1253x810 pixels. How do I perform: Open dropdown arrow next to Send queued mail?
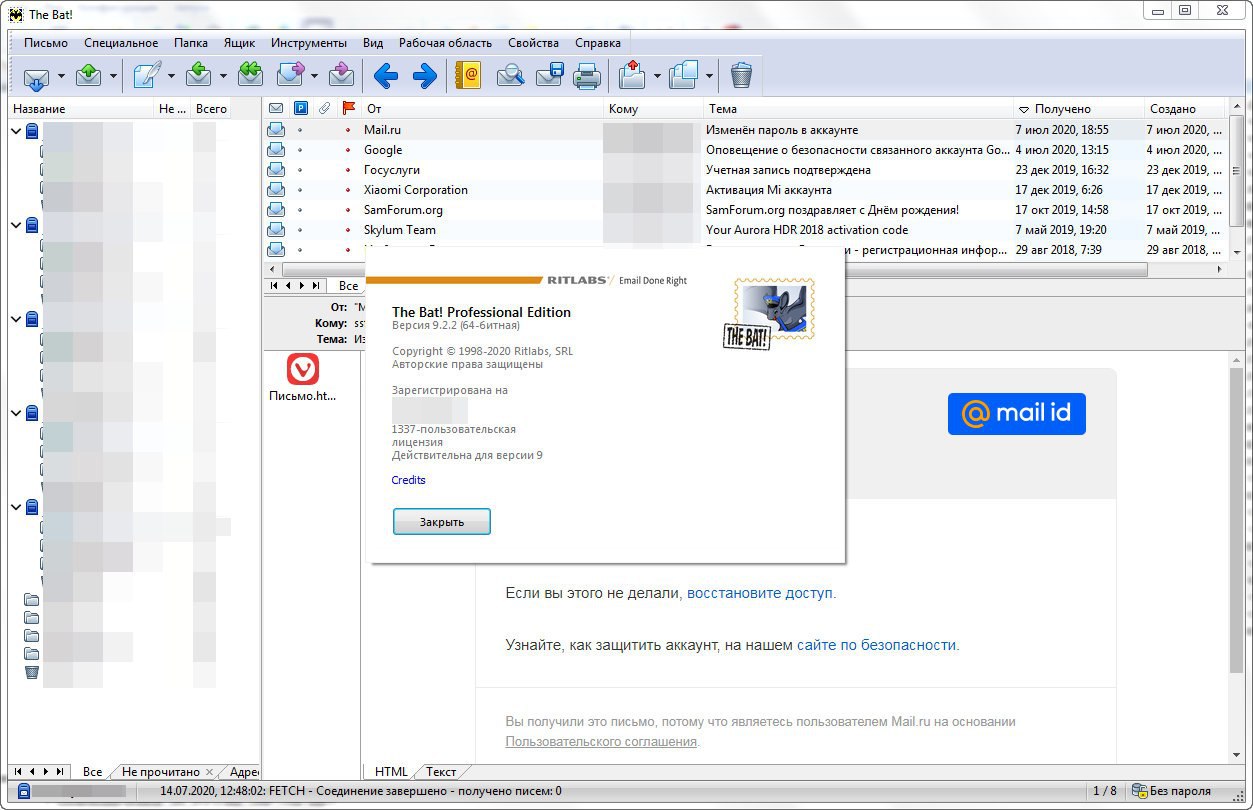[x=114, y=76]
